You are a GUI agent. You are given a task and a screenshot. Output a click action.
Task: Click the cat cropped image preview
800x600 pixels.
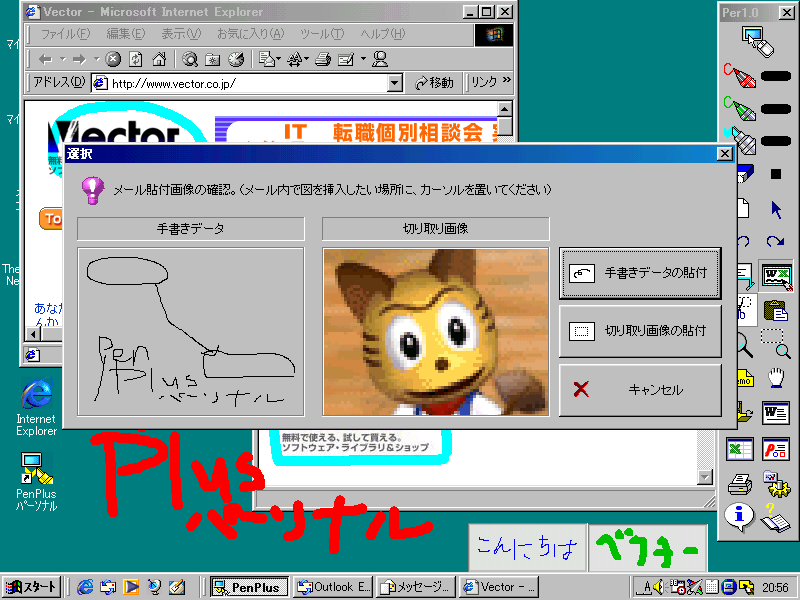click(x=436, y=332)
